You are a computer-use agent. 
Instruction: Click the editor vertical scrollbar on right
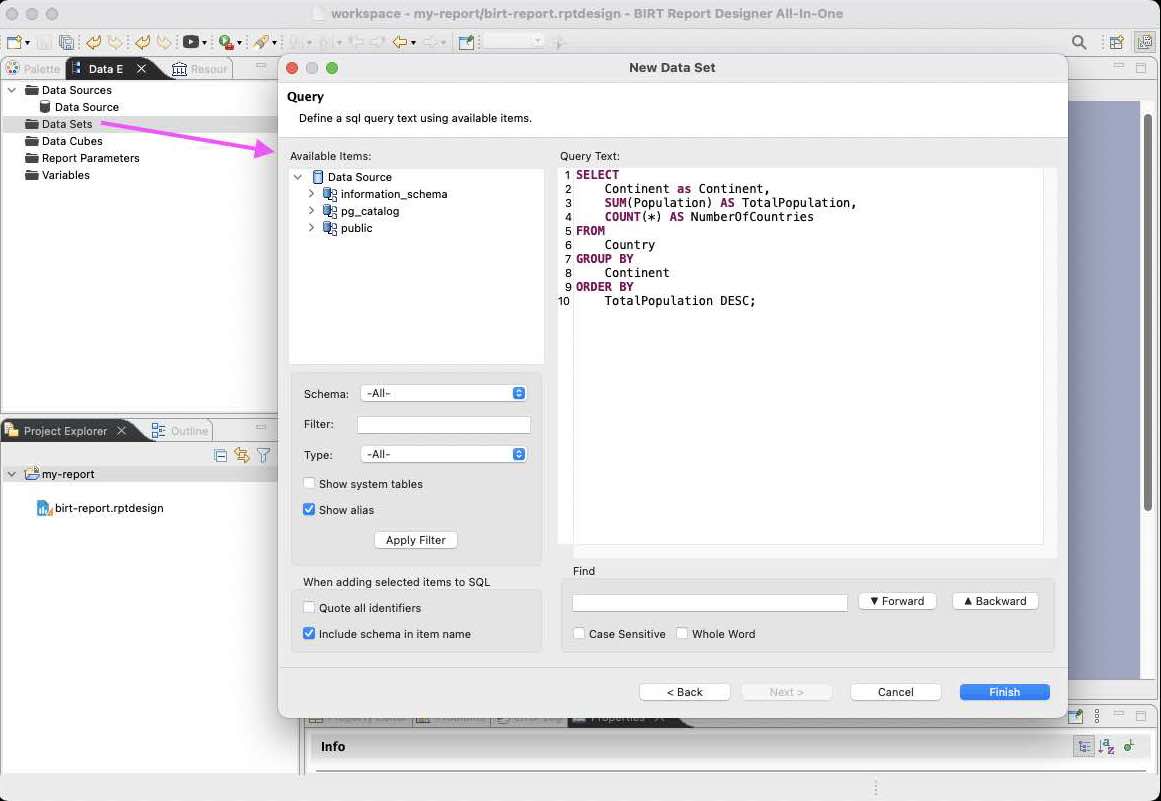1148,311
